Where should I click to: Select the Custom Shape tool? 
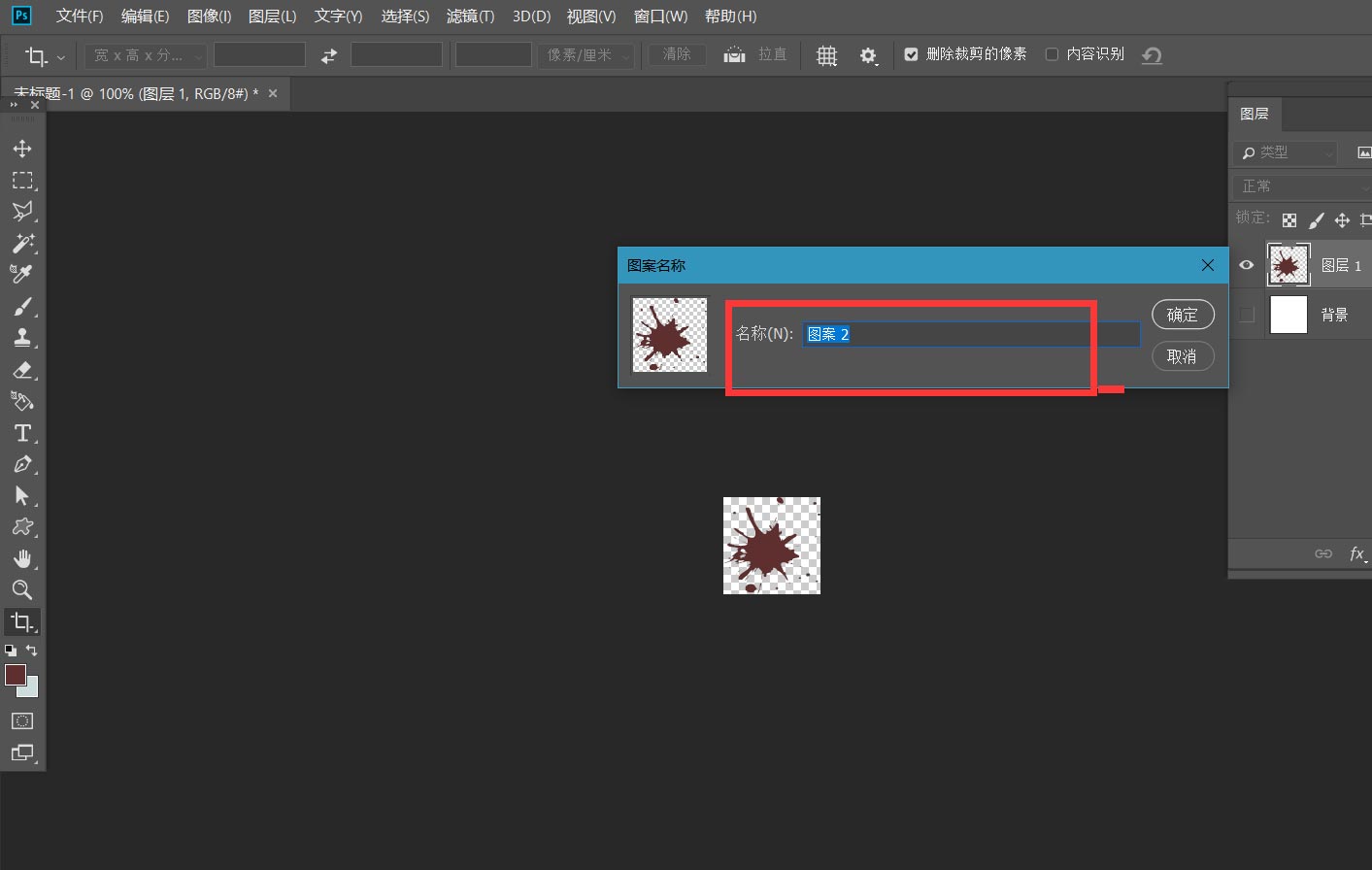click(x=22, y=527)
